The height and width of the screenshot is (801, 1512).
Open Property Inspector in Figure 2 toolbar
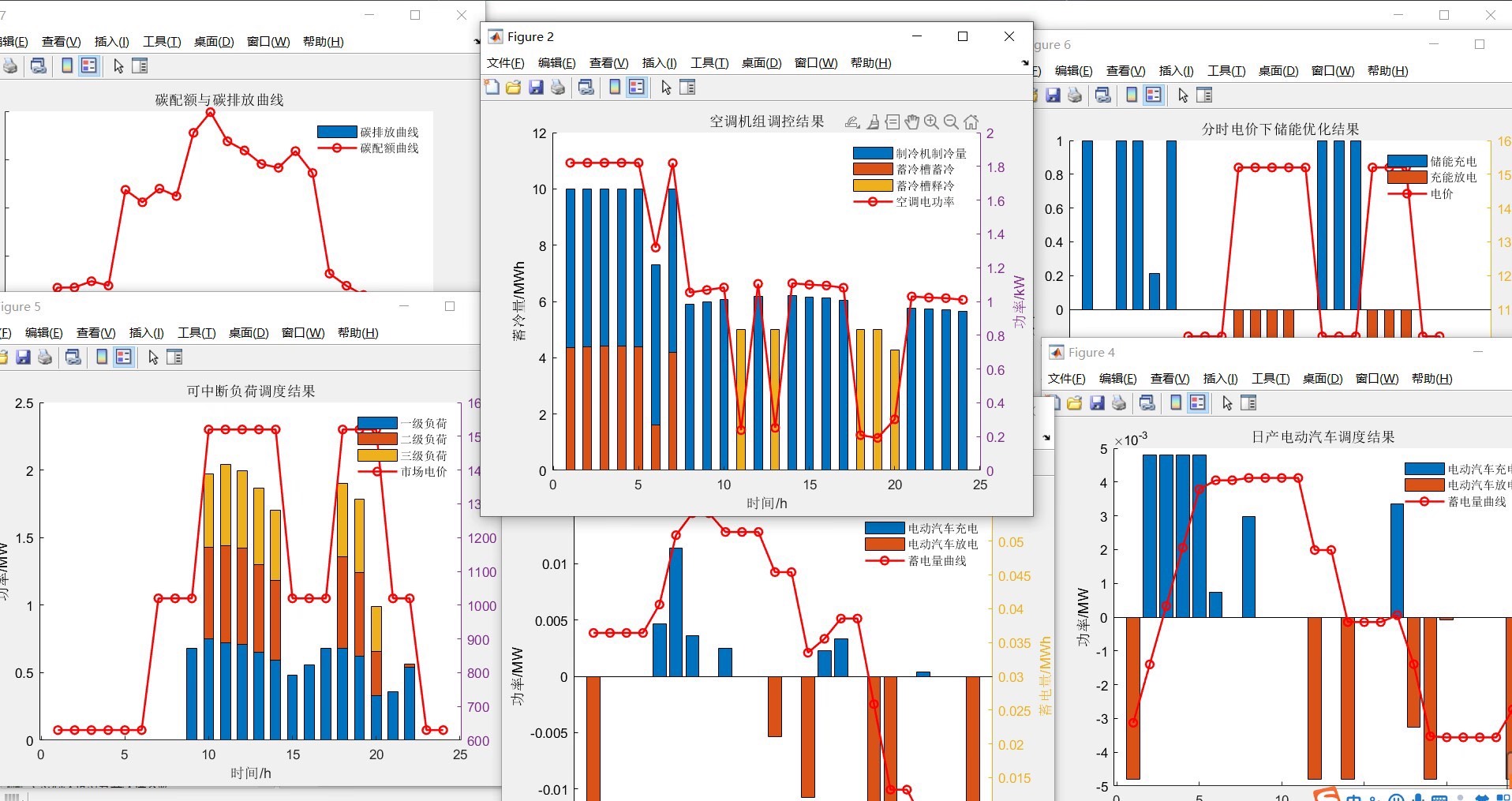click(x=687, y=88)
